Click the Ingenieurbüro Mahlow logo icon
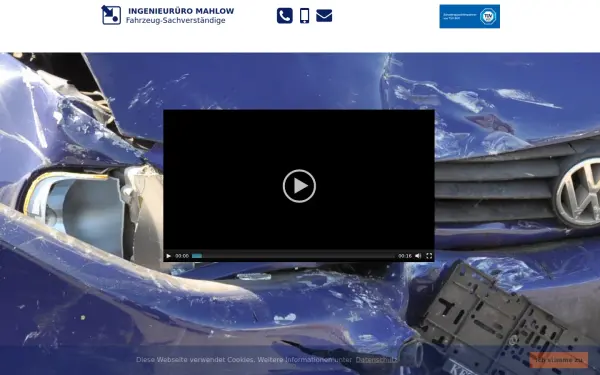 [x=111, y=15]
